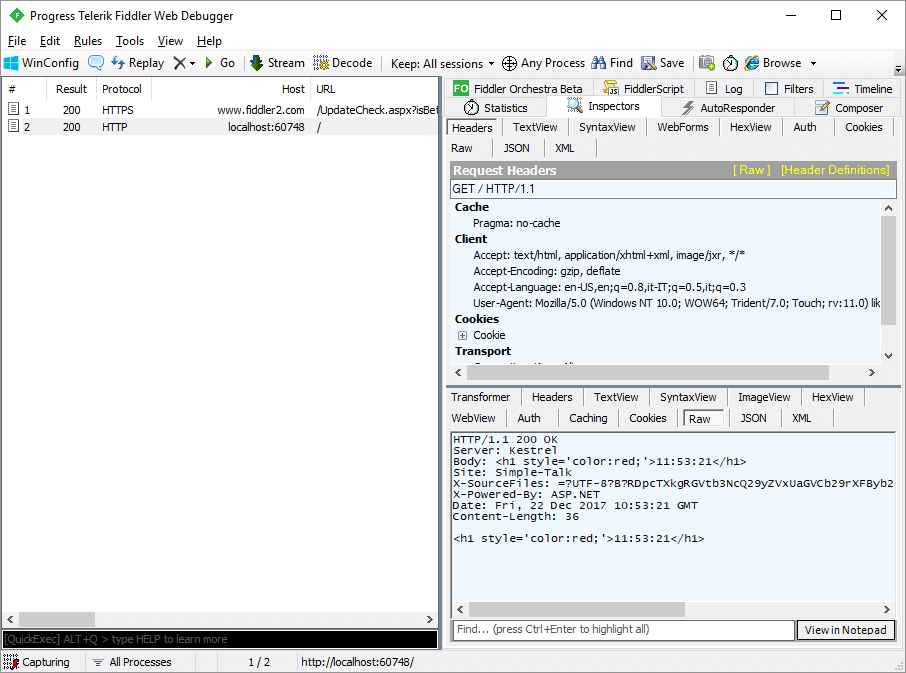906x673 pixels.
Task: Open the AutoResponder tab
Action: (728, 107)
